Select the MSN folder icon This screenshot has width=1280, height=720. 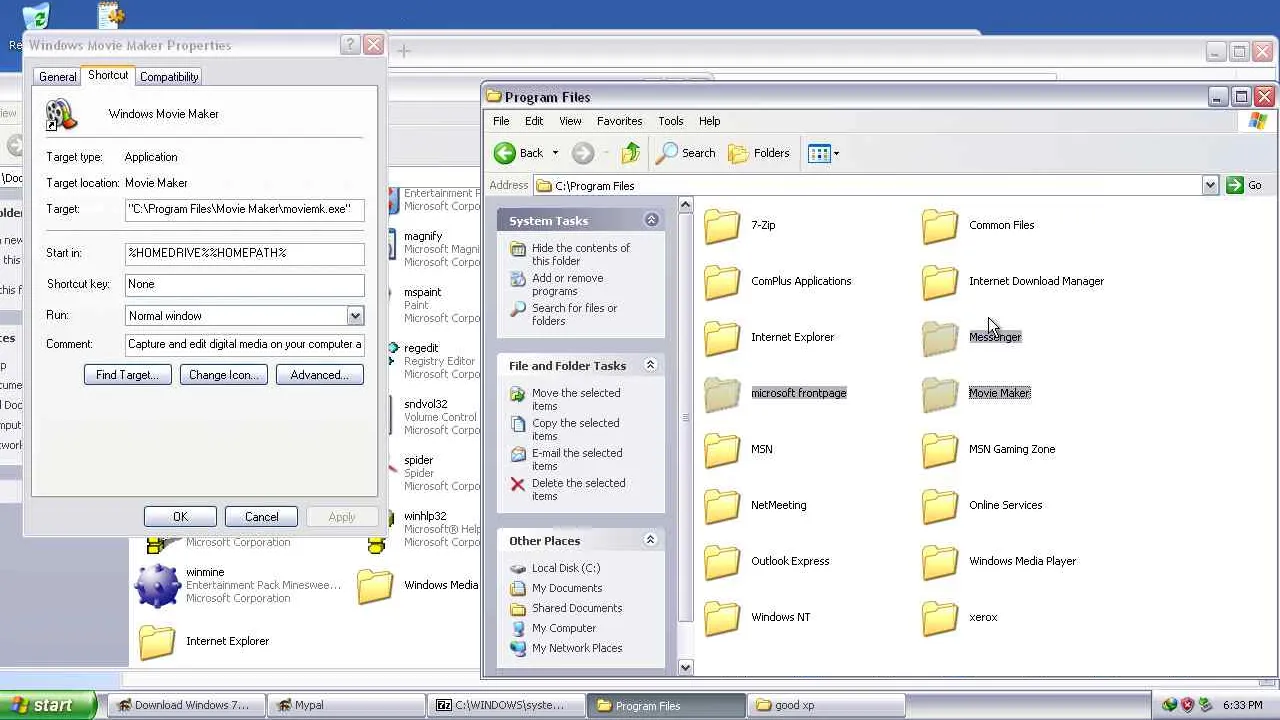tap(722, 450)
